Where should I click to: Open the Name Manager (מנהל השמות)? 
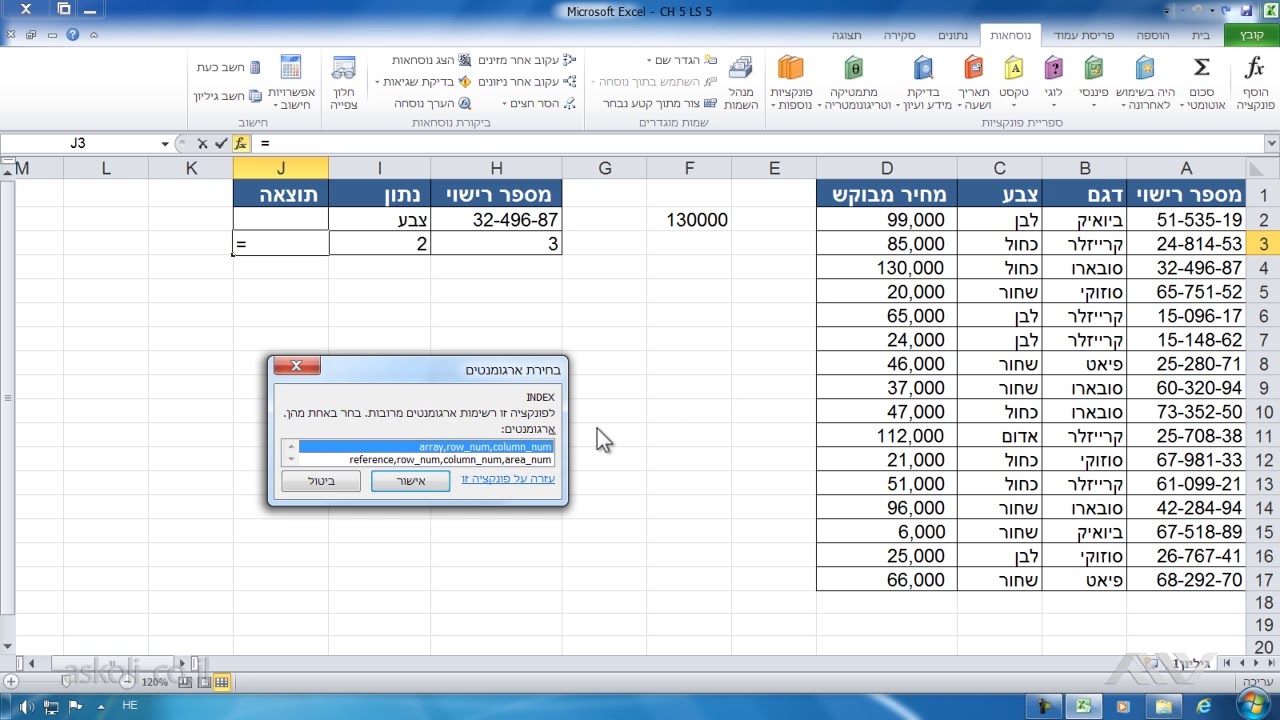(741, 82)
